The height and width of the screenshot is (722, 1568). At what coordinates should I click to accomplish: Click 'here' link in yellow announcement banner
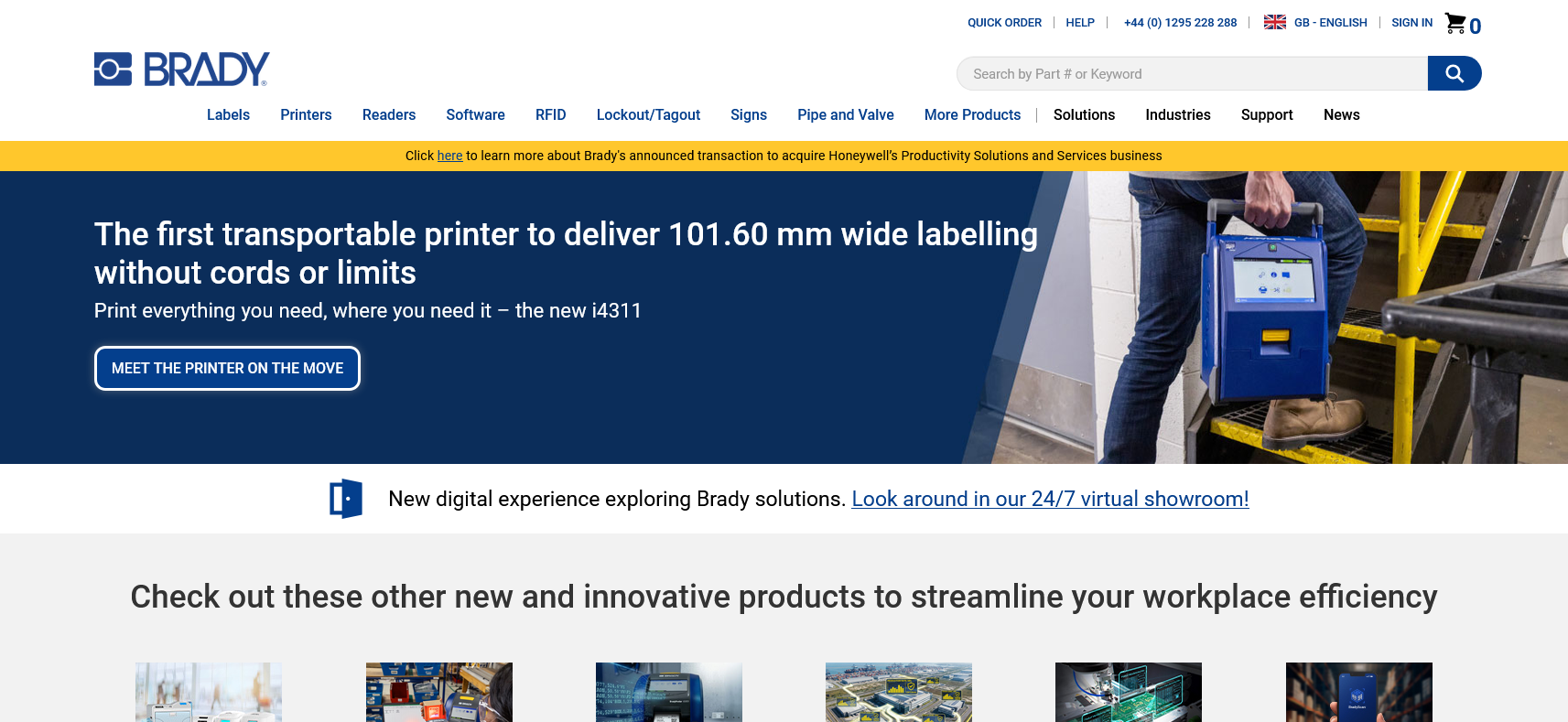click(x=449, y=156)
